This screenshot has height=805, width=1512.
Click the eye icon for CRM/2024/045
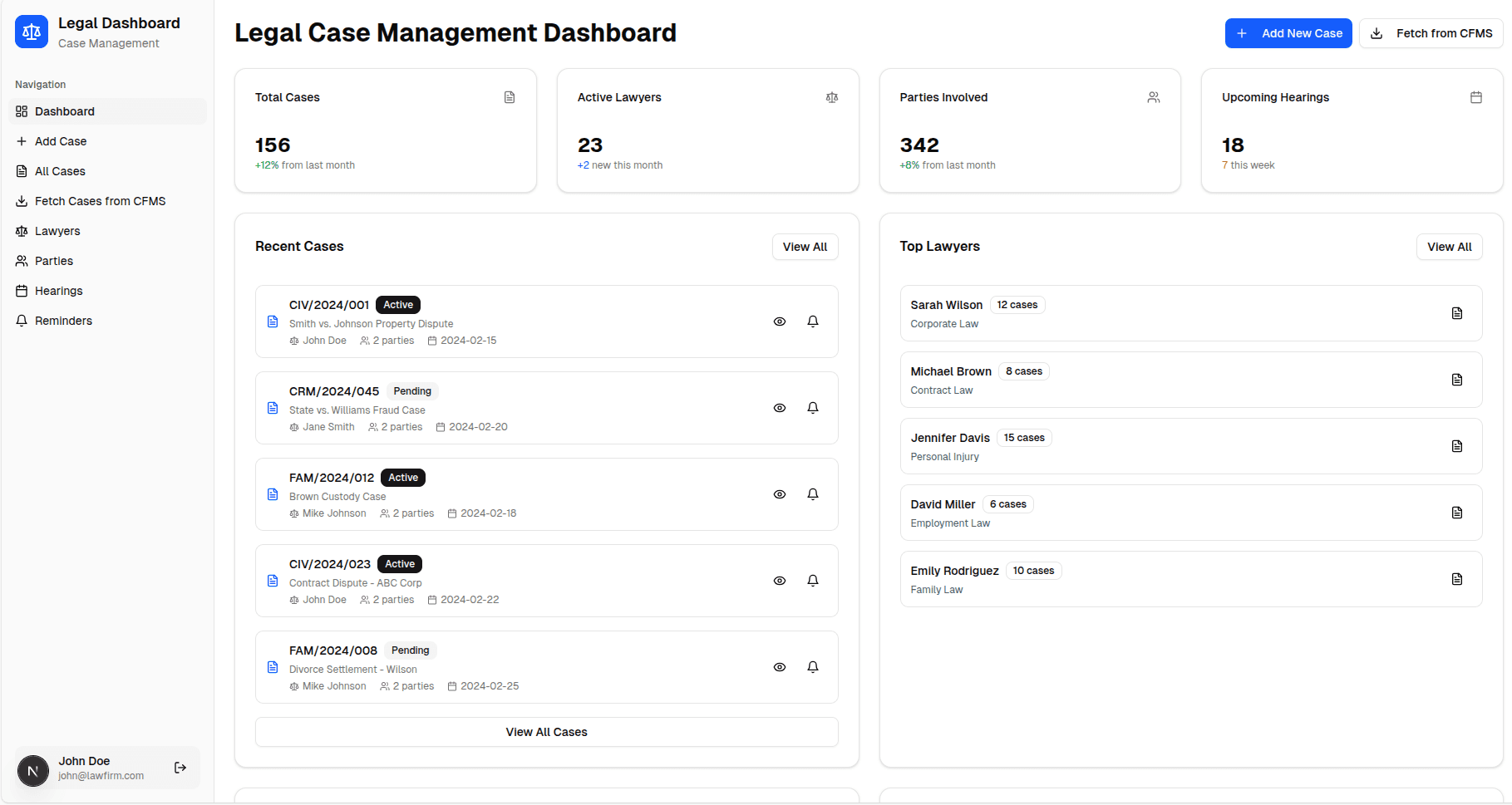coord(780,408)
